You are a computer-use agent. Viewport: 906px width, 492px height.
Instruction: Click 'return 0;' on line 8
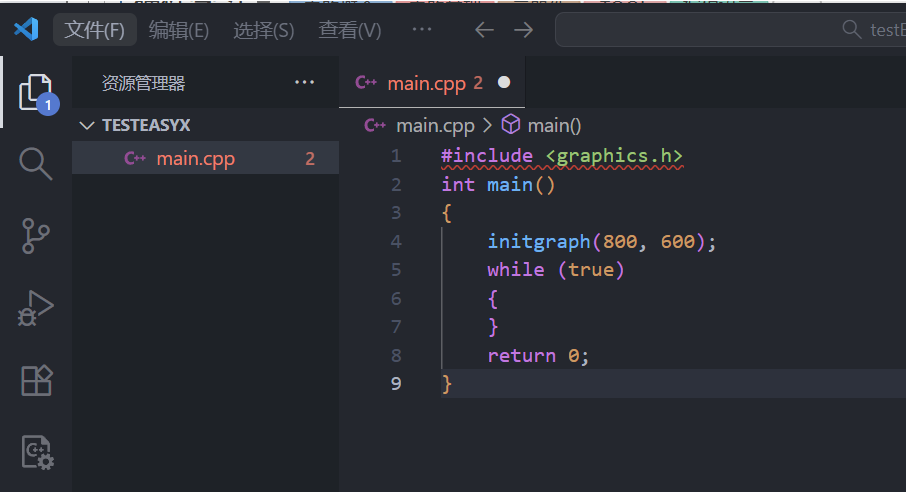click(x=538, y=356)
